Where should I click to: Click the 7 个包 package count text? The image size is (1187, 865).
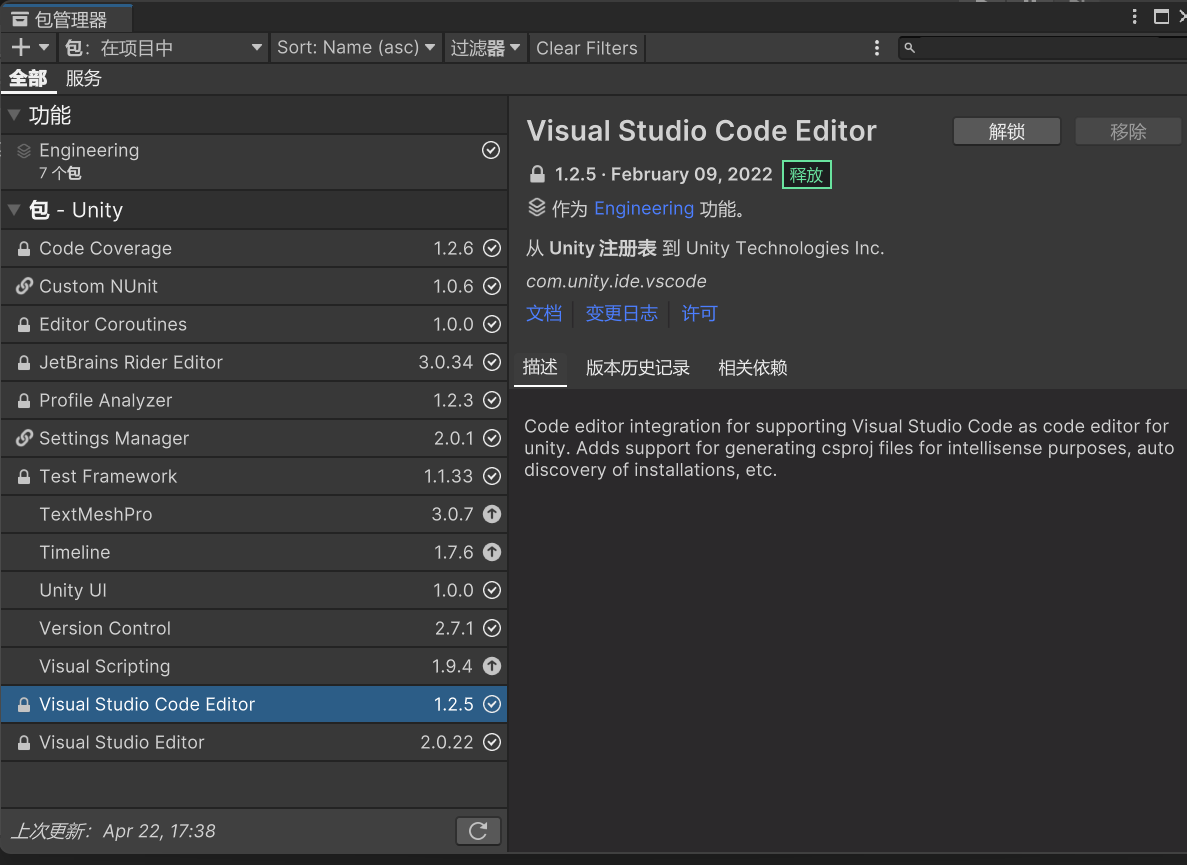point(60,173)
